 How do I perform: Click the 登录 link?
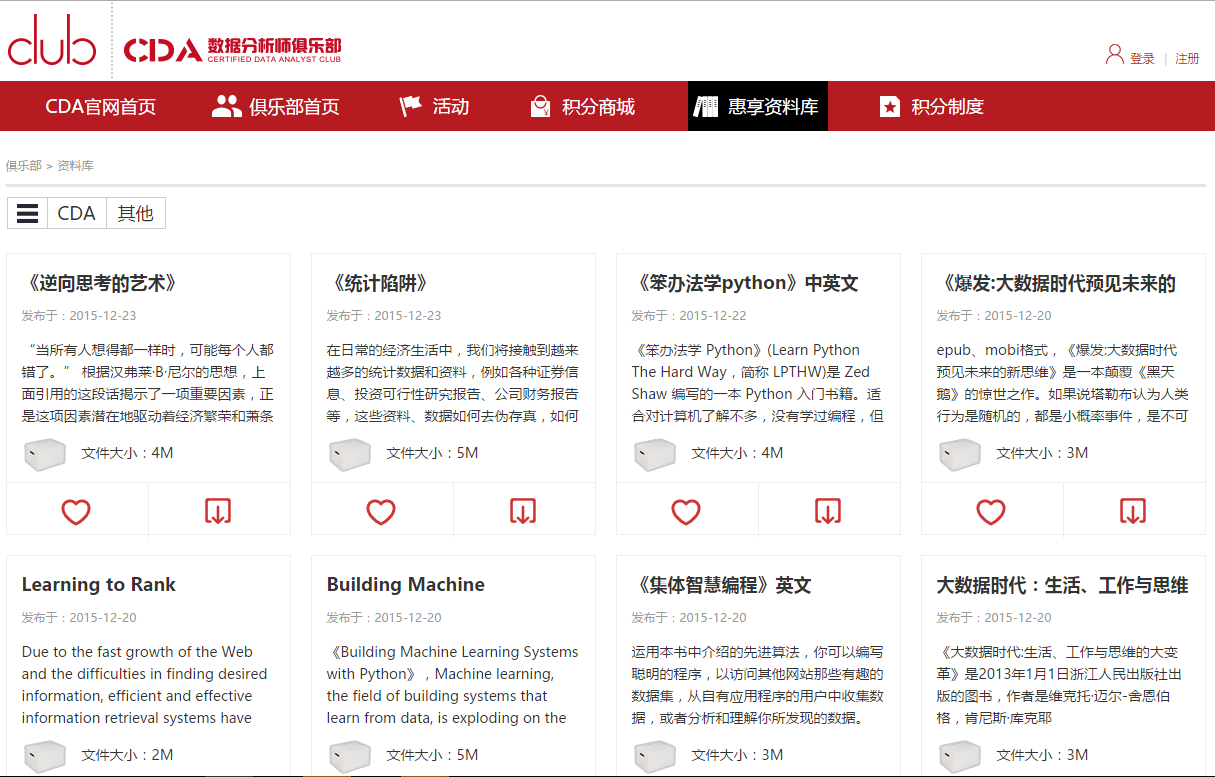click(1142, 59)
